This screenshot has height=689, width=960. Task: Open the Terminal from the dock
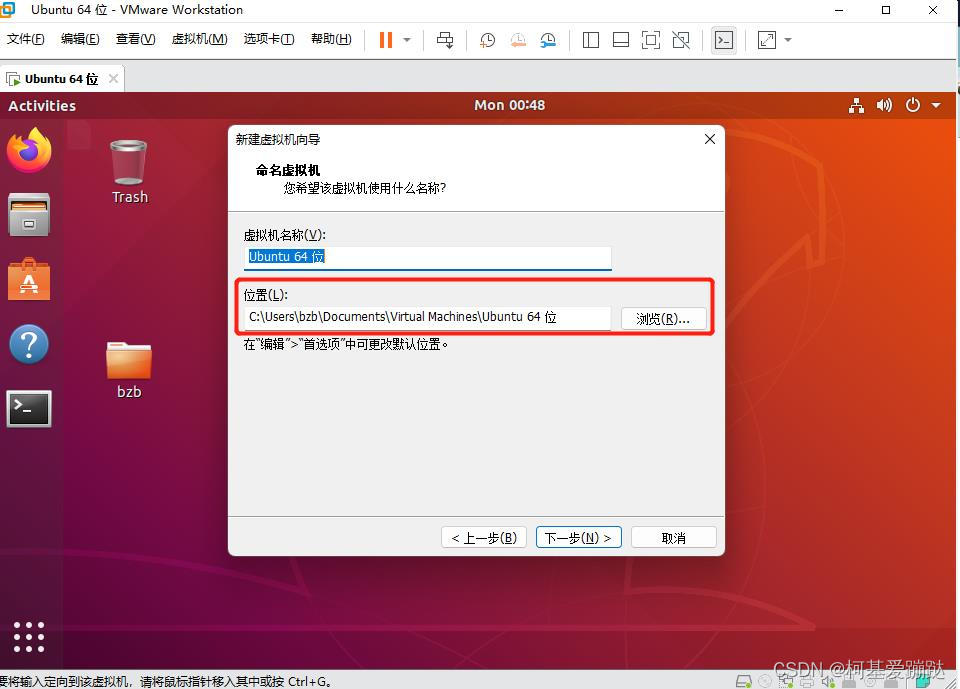pos(29,408)
